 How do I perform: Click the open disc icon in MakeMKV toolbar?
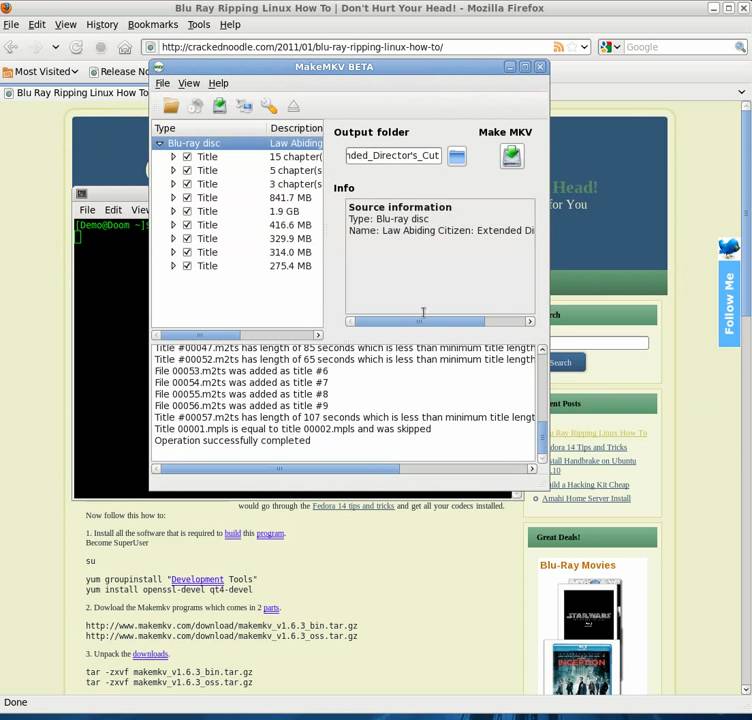[196, 106]
